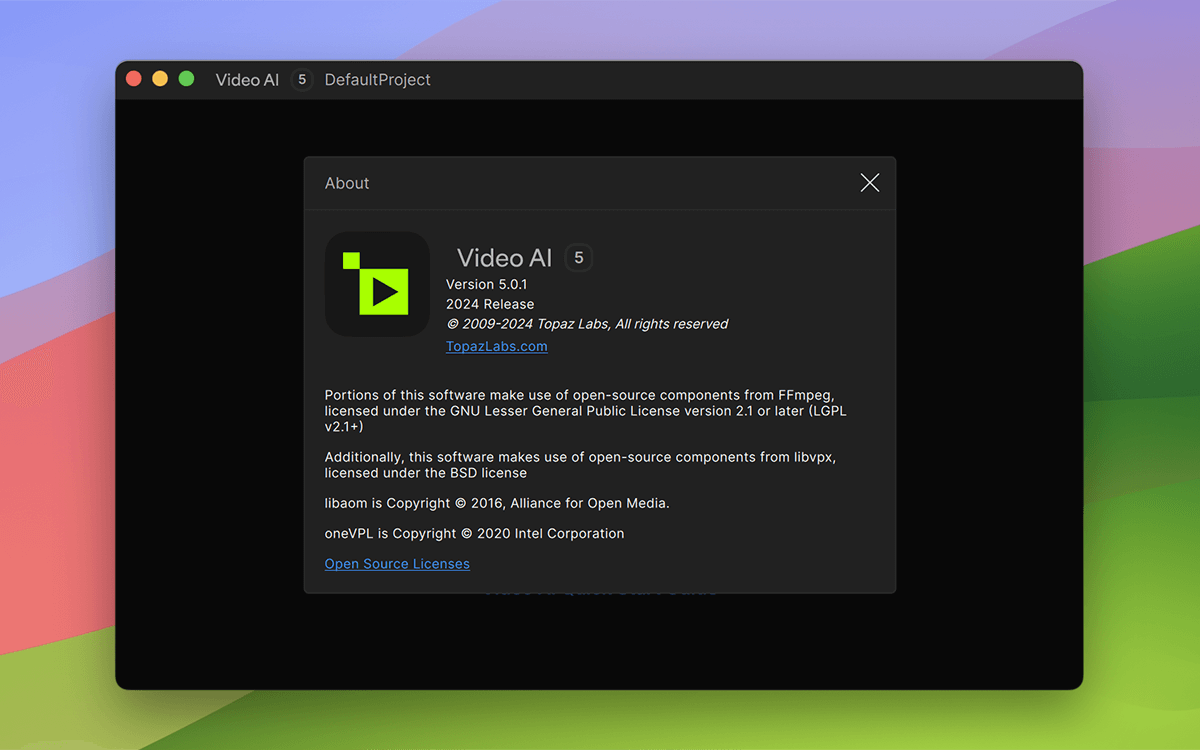Click the About dialog header title

[347, 183]
